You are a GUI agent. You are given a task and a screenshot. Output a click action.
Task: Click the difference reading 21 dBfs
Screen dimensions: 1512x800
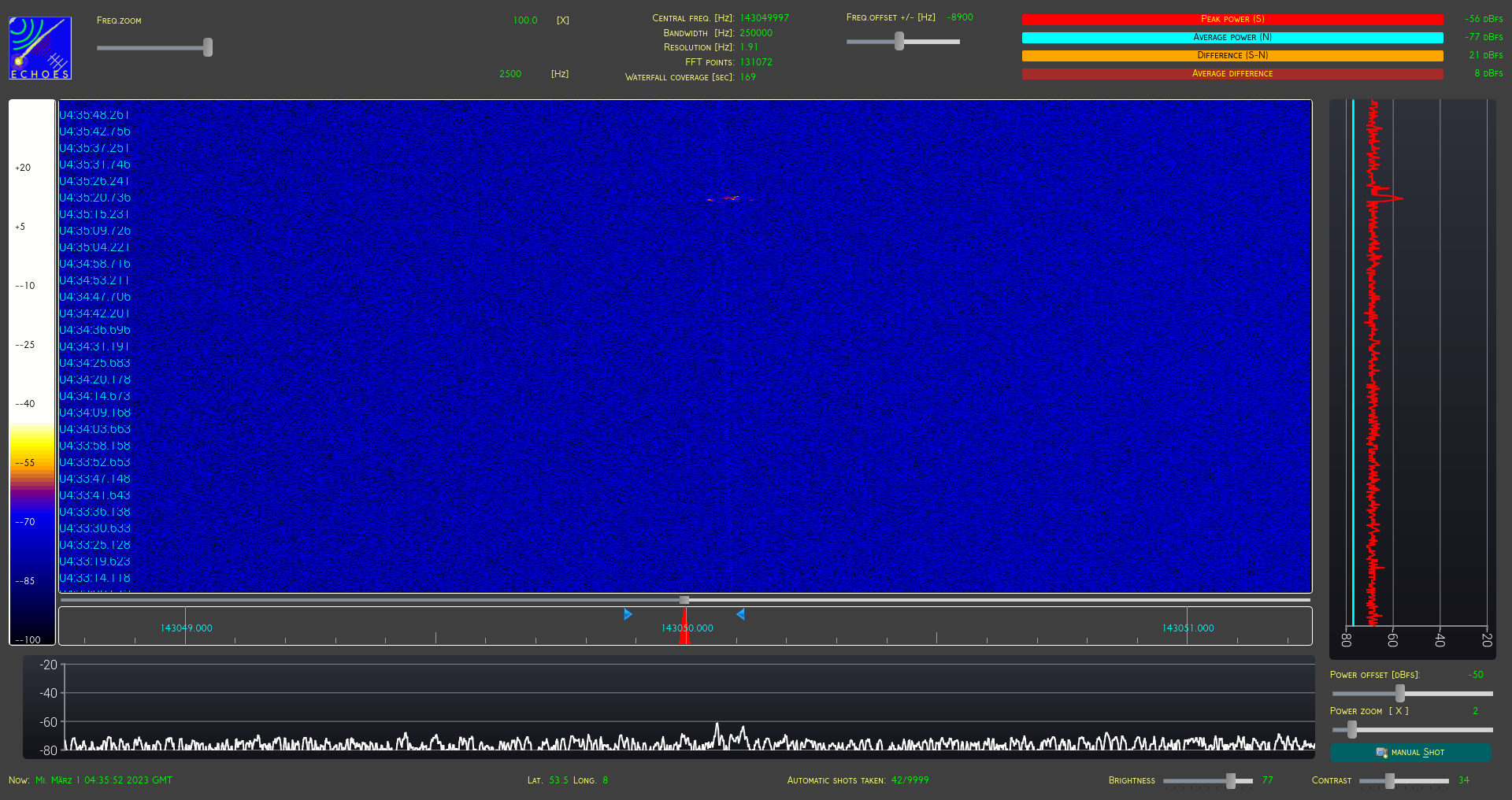(1486, 55)
